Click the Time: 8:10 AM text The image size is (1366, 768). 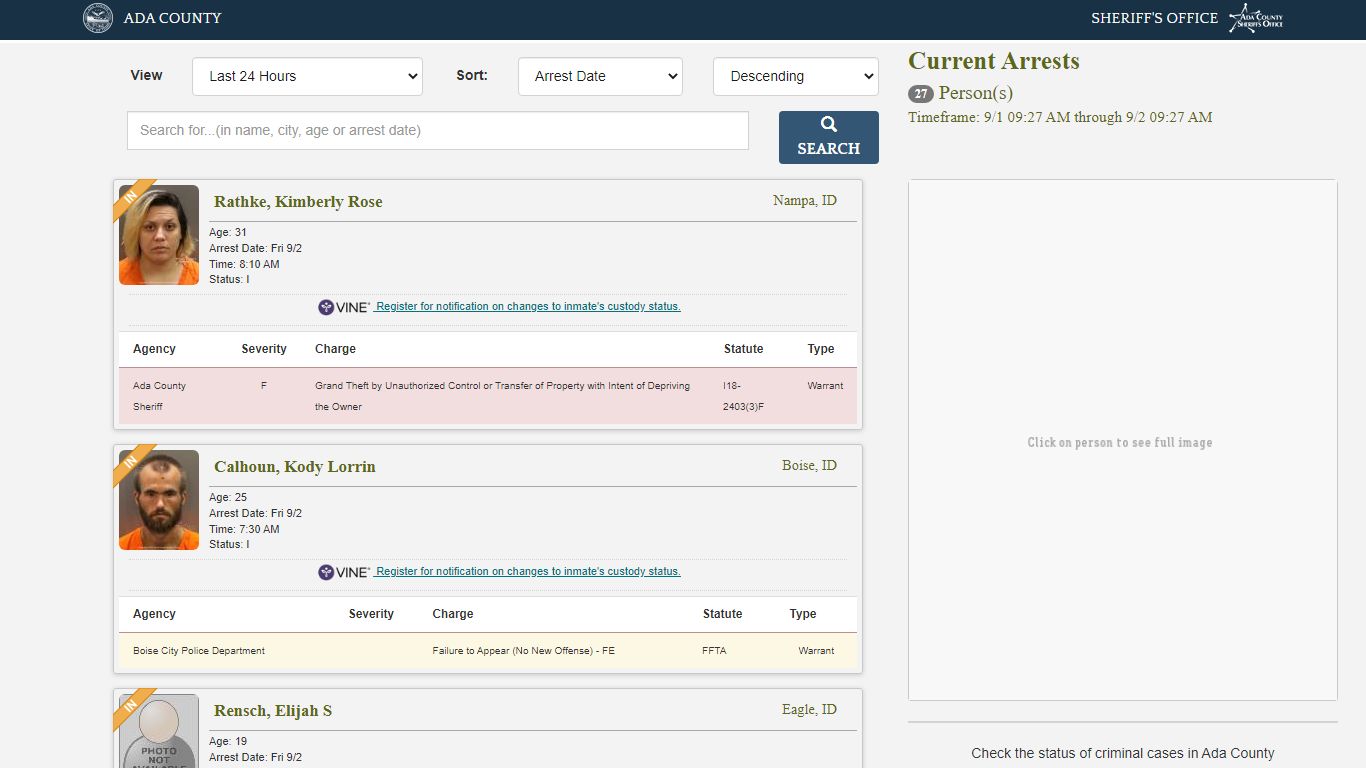click(x=244, y=264)
